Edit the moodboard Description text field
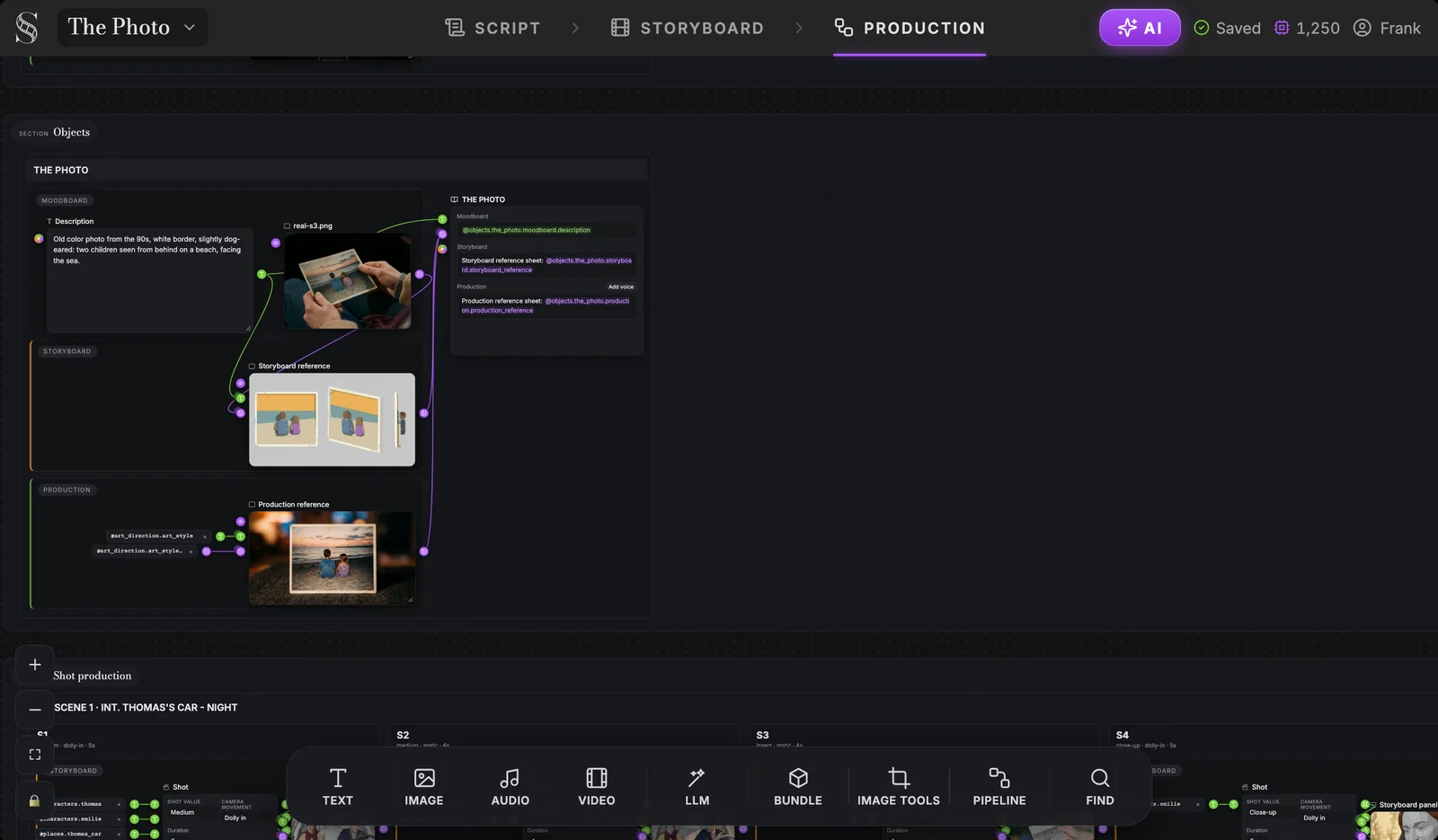Viewport: 1438px width, 840px height. coord(150,281)
